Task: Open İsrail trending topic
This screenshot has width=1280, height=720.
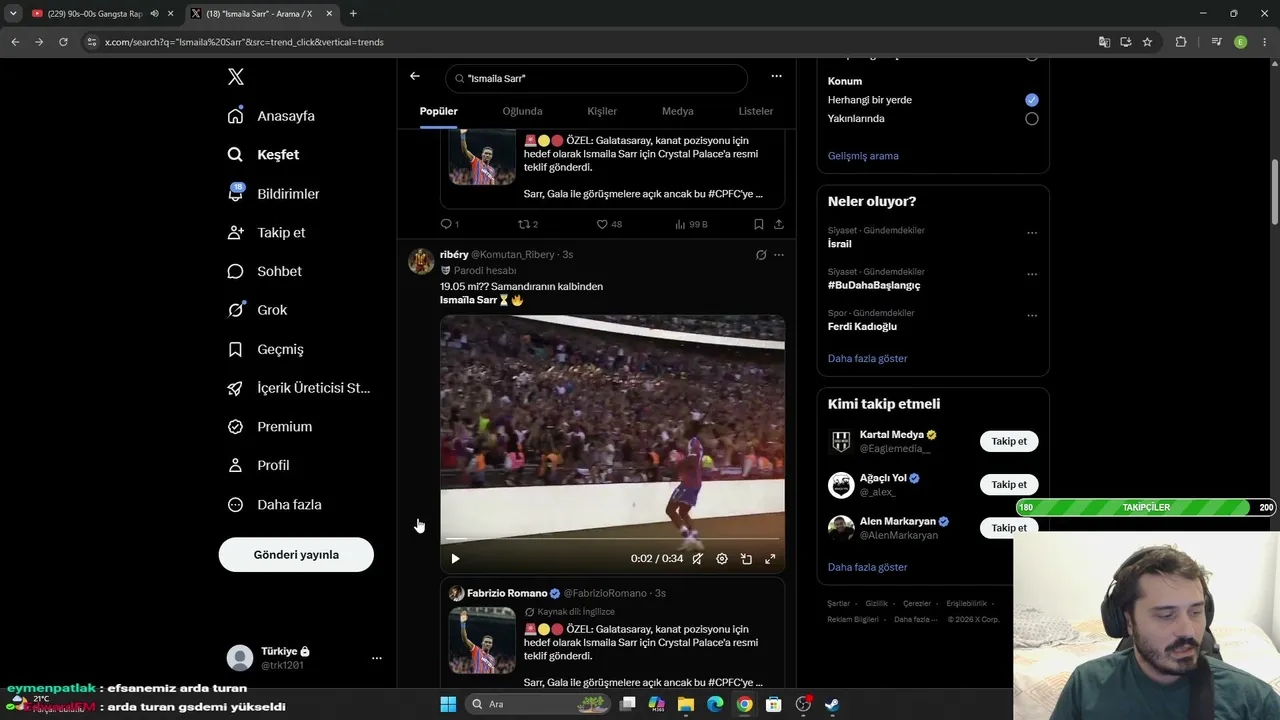Action: point(840,244)
